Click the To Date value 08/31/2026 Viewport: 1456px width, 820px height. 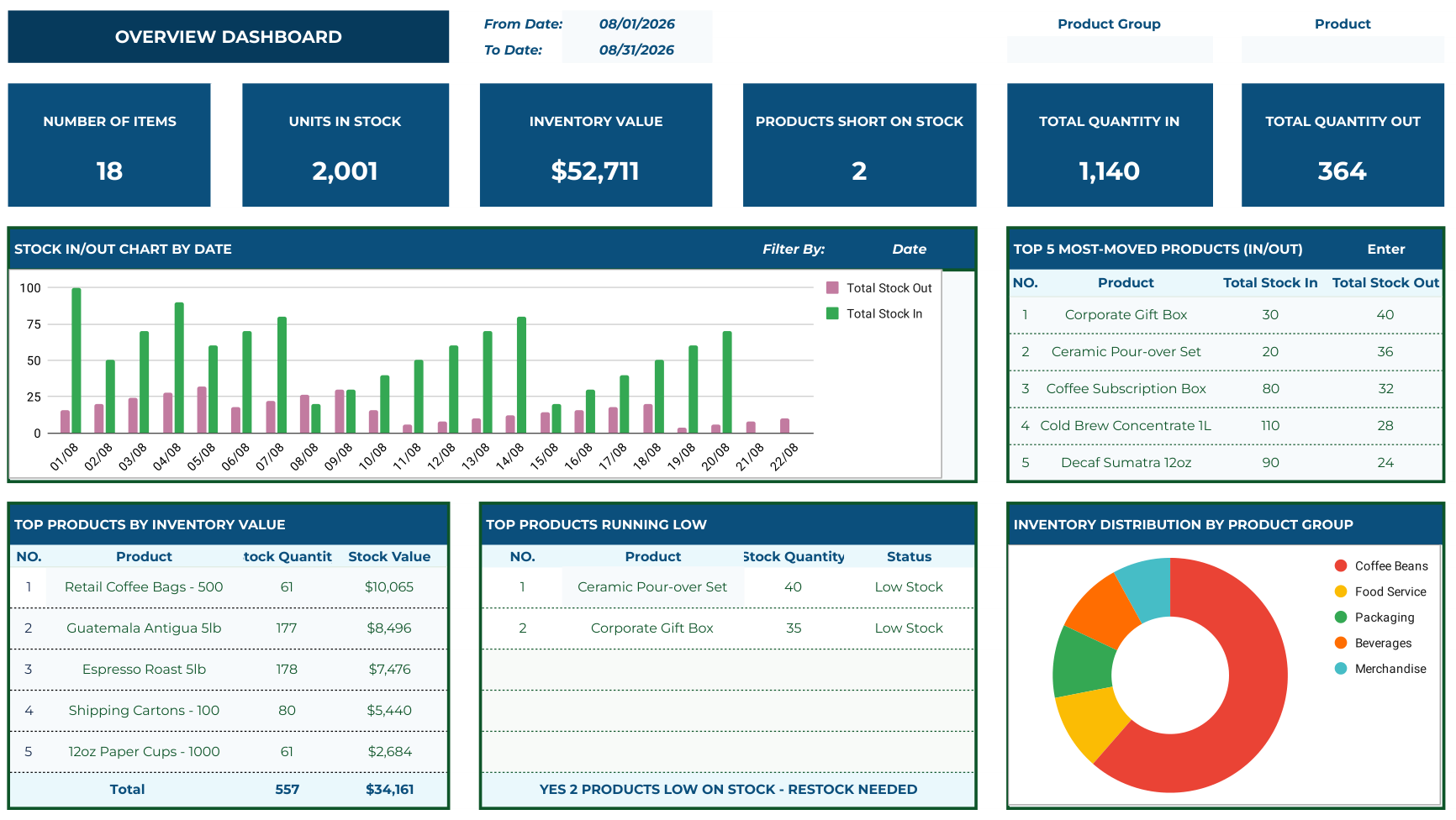point(636,50)
